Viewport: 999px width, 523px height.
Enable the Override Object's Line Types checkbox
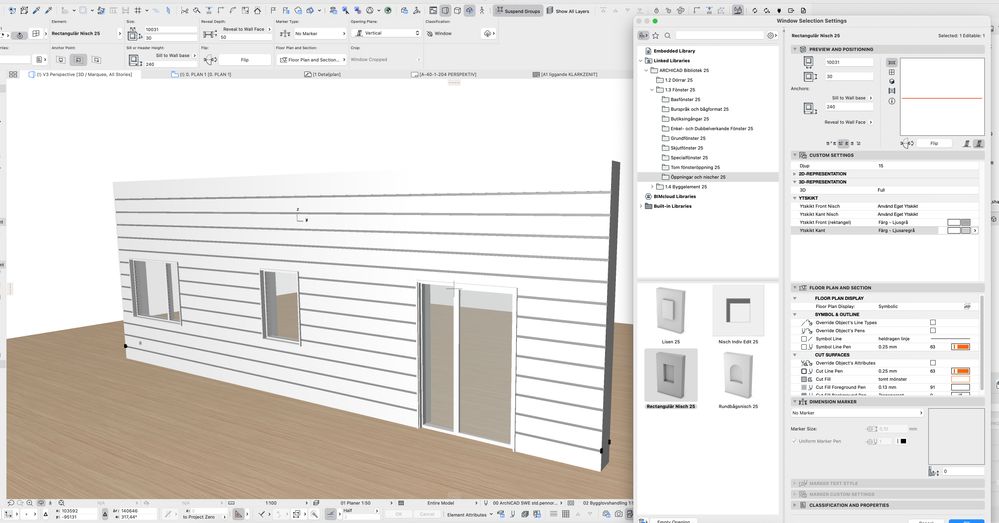[x=932, y=322]
